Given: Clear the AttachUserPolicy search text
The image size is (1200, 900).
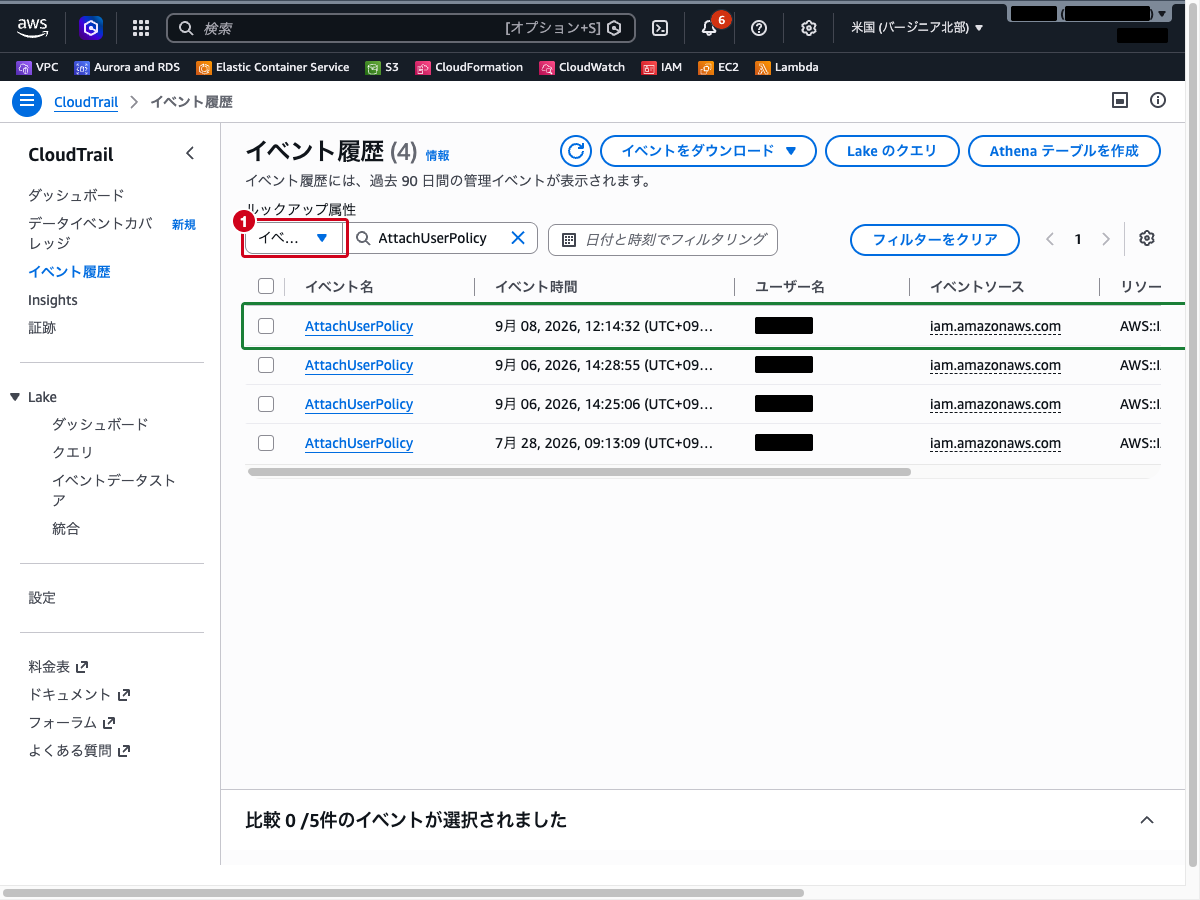Looking at the screenshot, I should 518,238.
